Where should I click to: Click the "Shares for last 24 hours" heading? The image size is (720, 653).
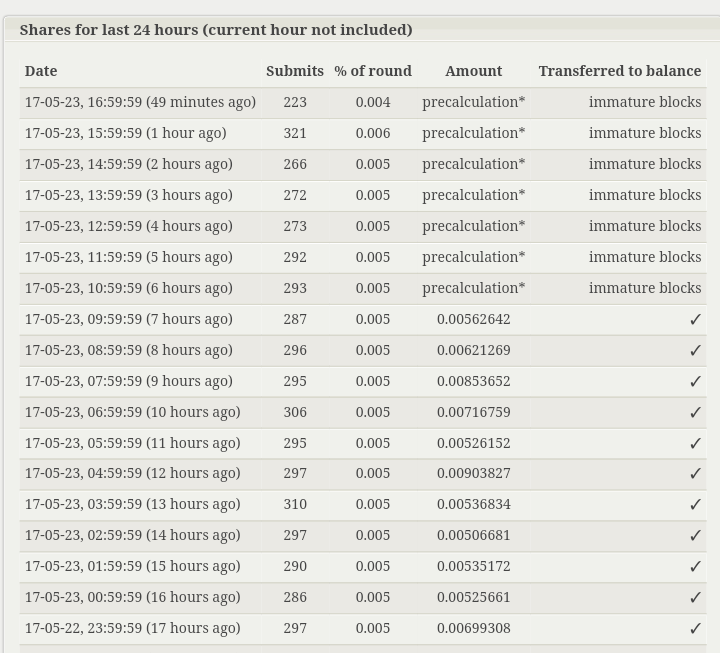[216, 30]
